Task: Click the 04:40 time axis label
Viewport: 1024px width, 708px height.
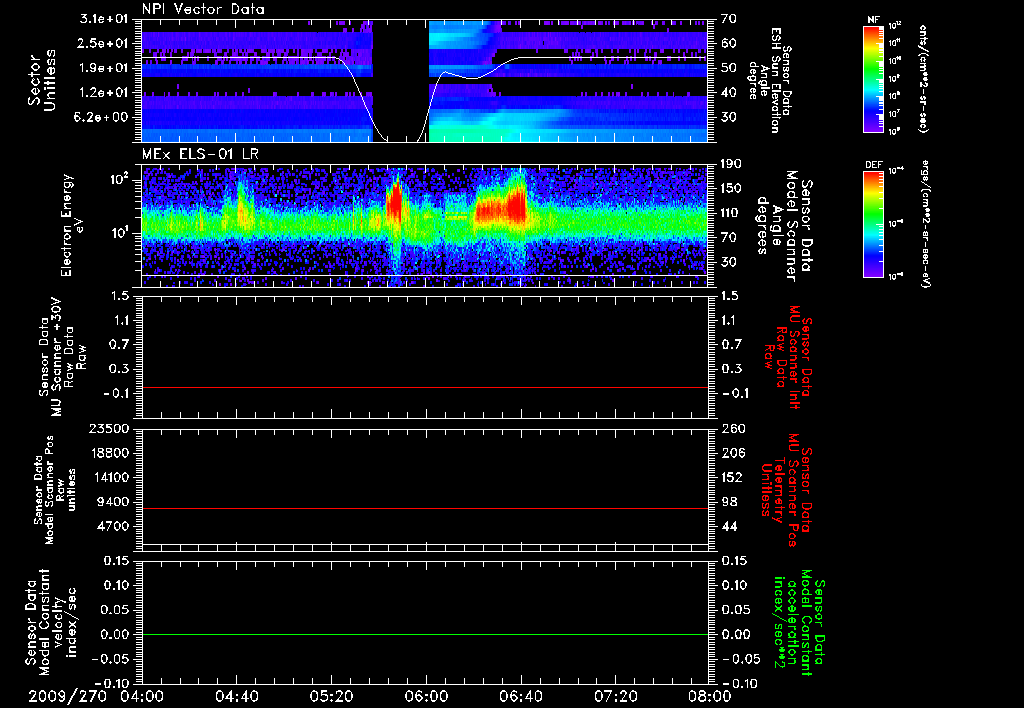Action: [x=236, y=696]
